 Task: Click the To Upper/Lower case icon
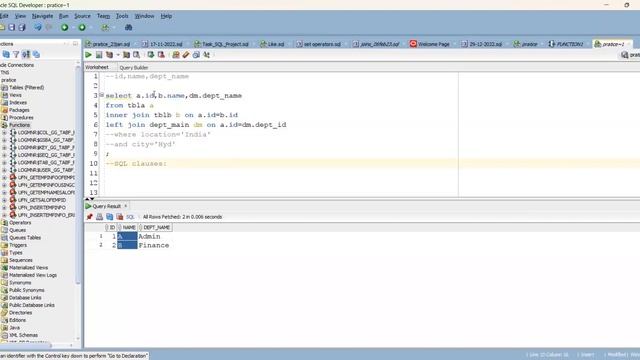click(207, 55)
